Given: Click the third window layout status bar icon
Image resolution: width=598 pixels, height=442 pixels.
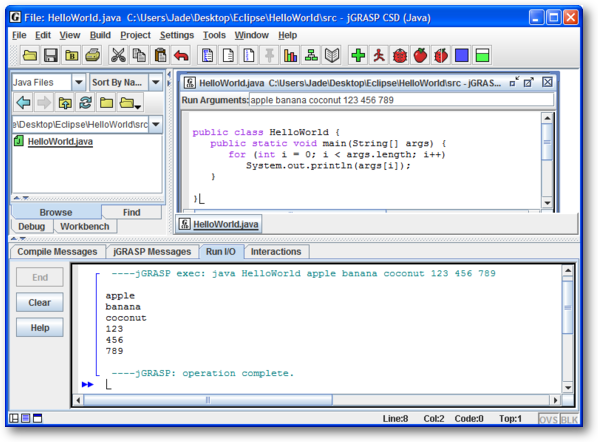Looking at the screenshot, I should tap(37, 418).
